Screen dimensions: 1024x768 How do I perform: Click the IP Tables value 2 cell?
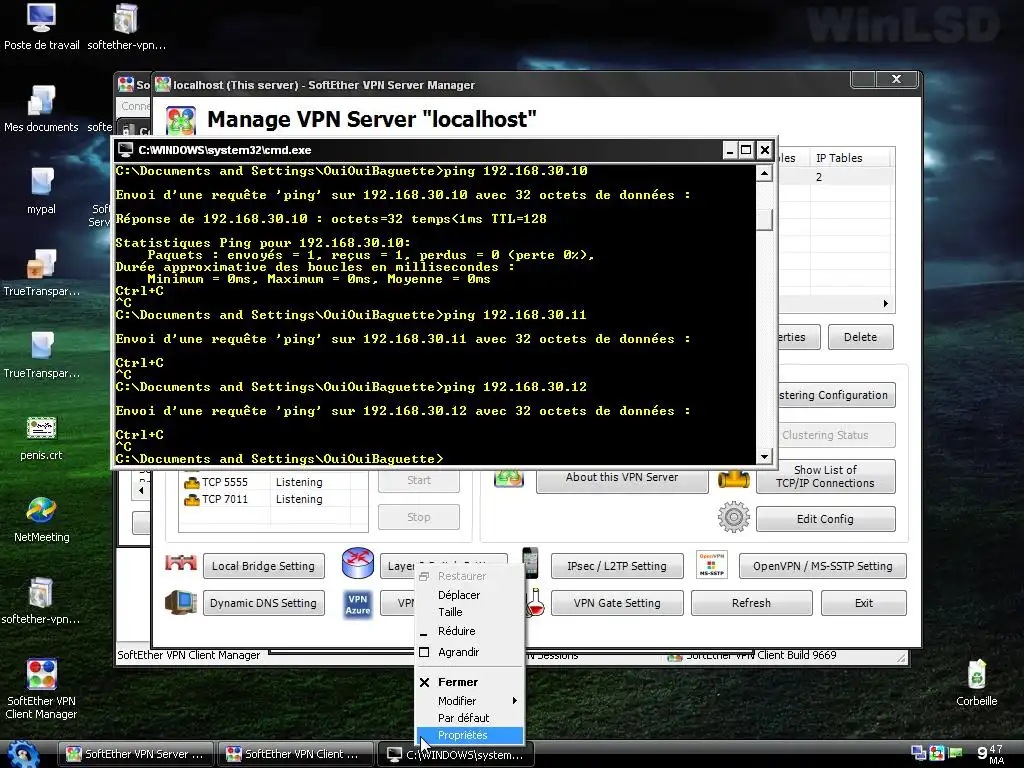(x=850, y=177)
